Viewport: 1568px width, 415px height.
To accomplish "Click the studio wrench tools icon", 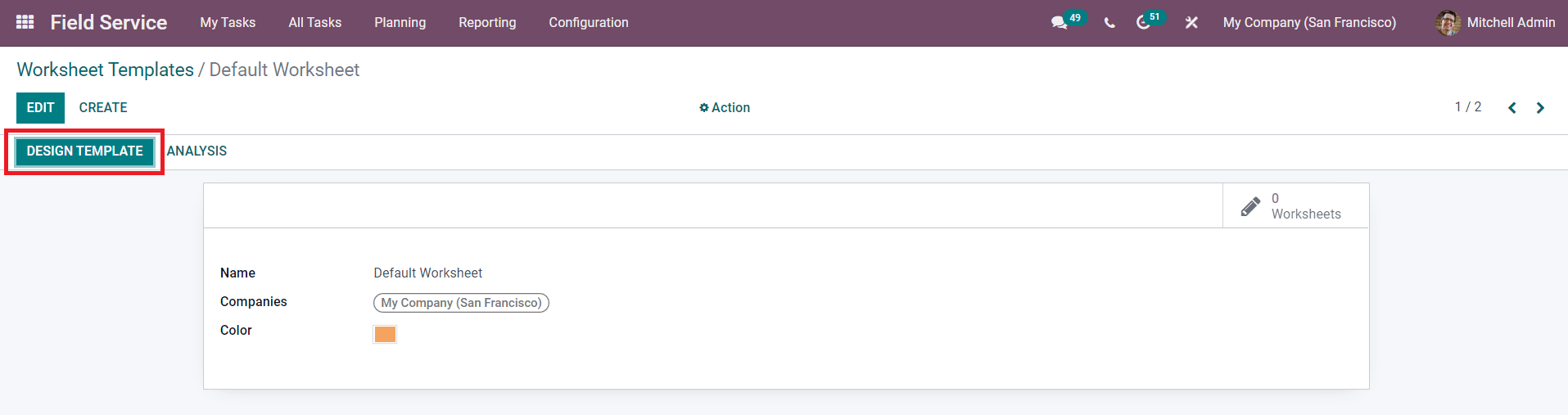I will (x=1191, y=23).
